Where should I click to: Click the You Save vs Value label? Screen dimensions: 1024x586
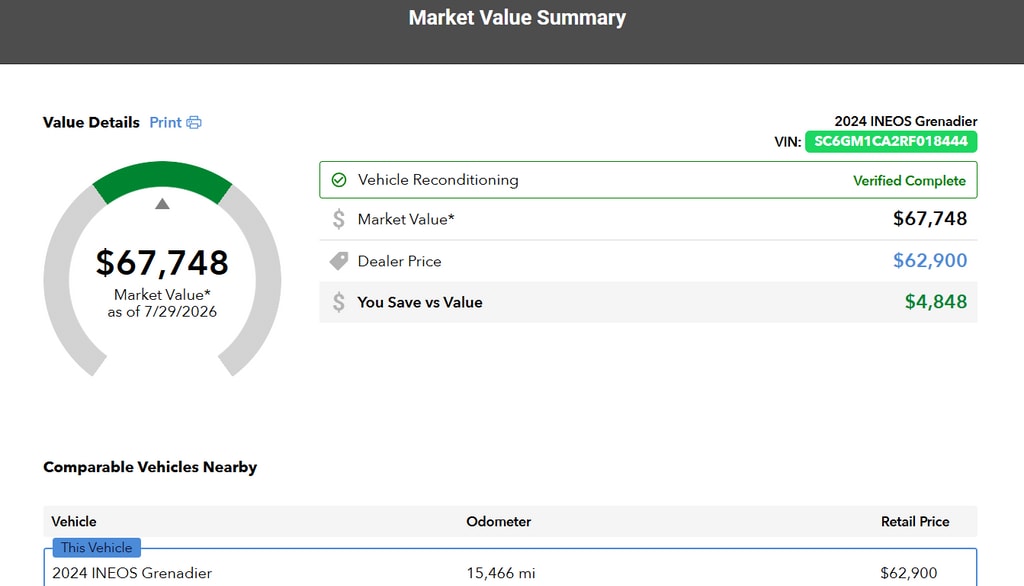[420, 302]
